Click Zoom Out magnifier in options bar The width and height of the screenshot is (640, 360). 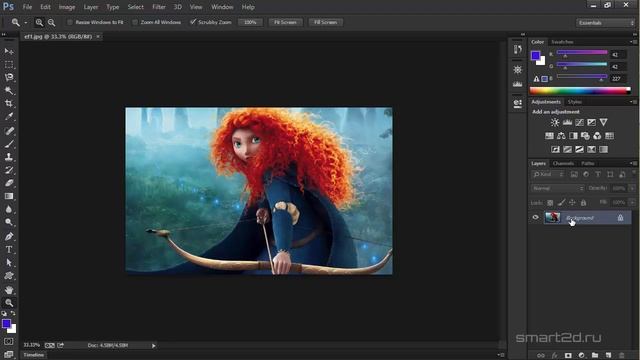(51, 22)
